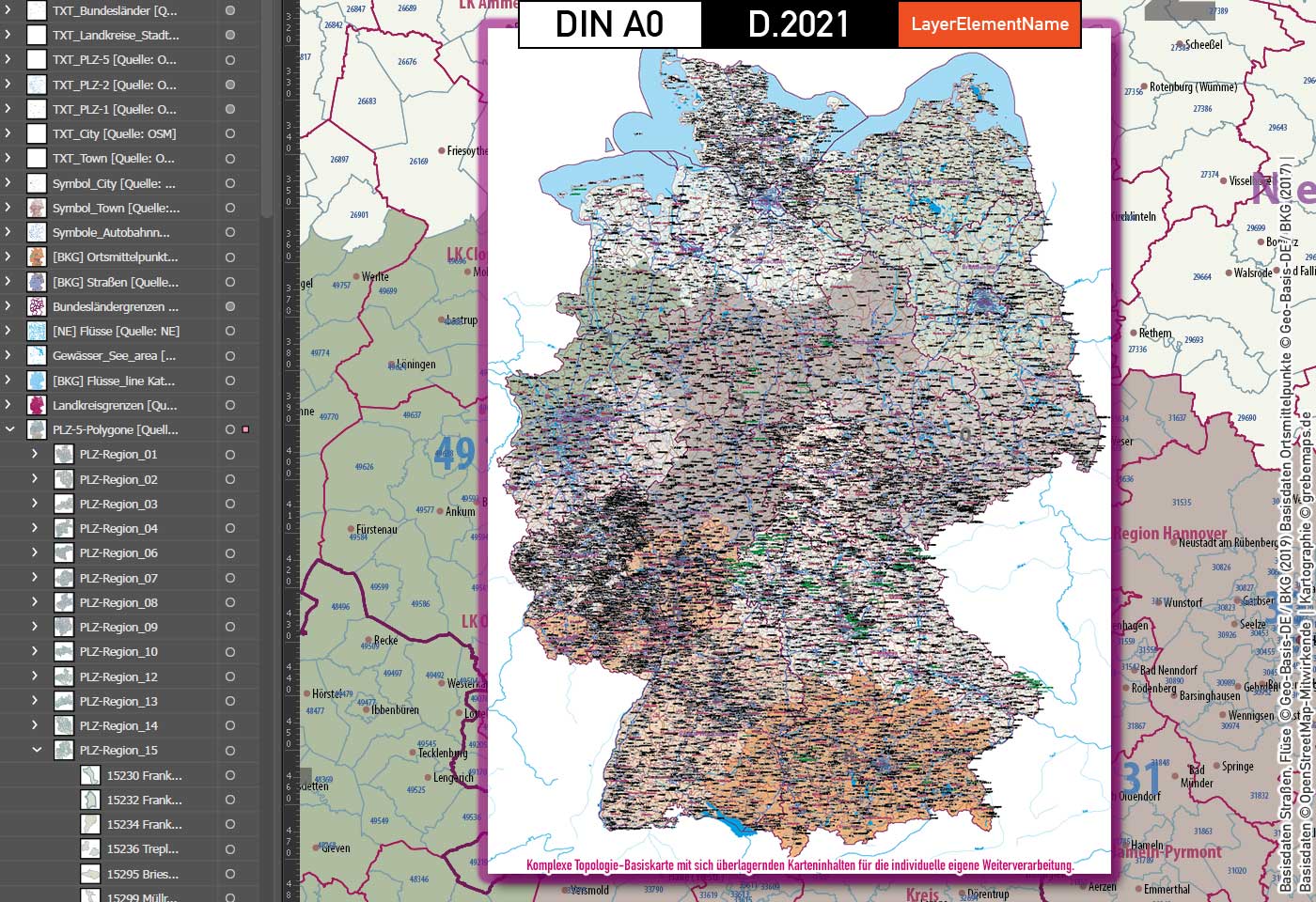This screenshot has height=902, width=1316.
Task: Click the pink selection square on PLZ-5-Polygone
Action: 246,429
